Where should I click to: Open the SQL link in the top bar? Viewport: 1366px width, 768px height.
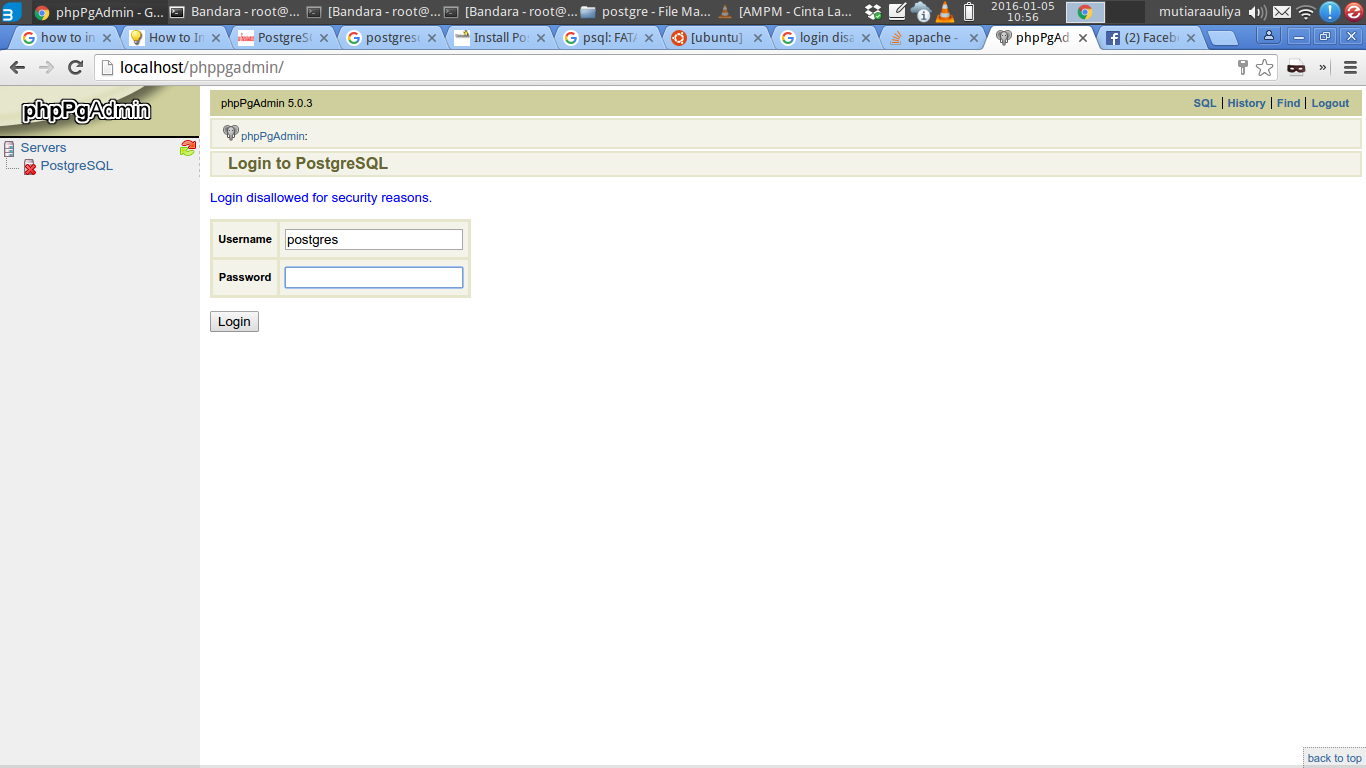click(1205, 103)
